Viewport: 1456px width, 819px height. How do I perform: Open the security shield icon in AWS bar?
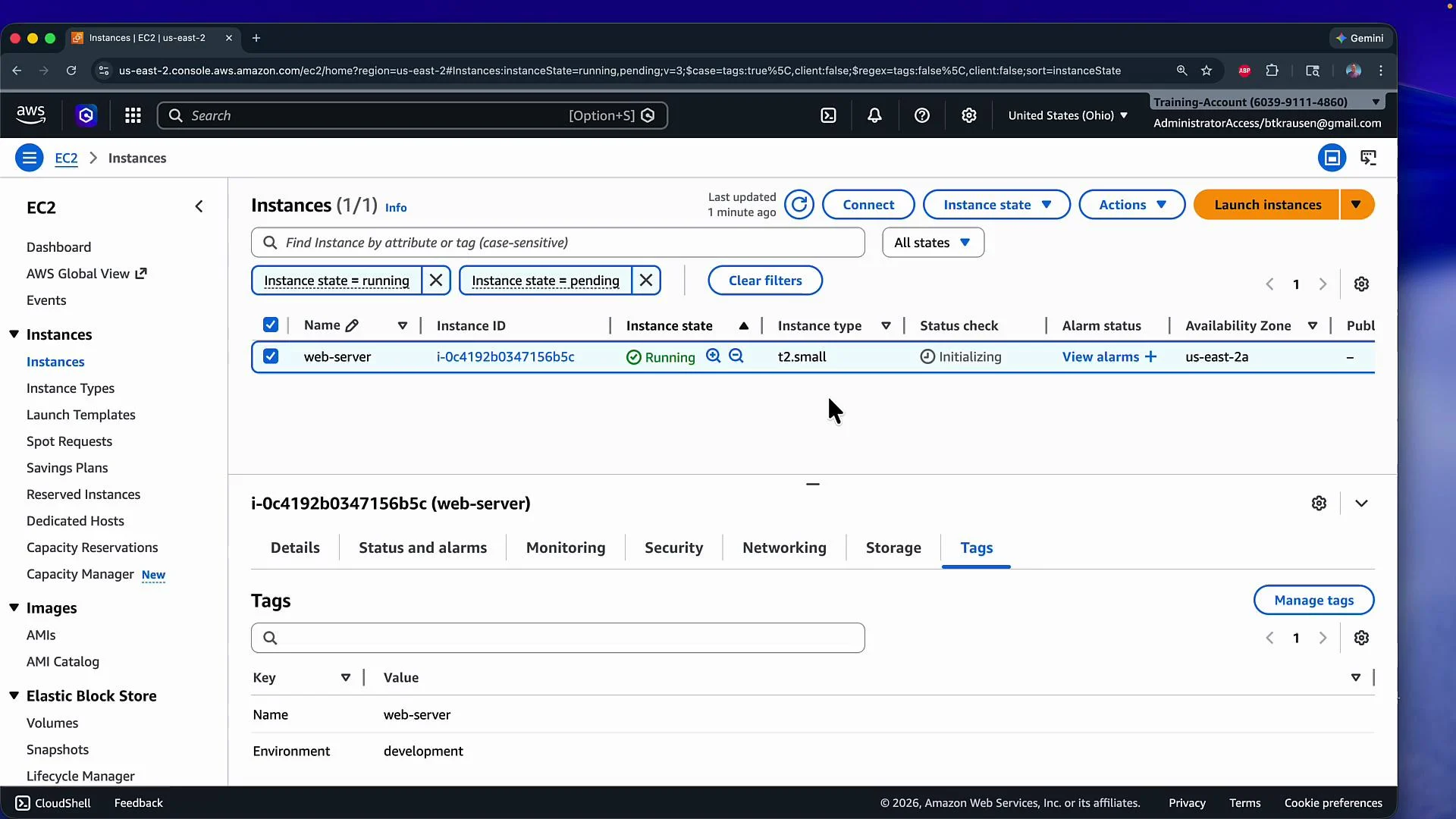click(86, 115)
